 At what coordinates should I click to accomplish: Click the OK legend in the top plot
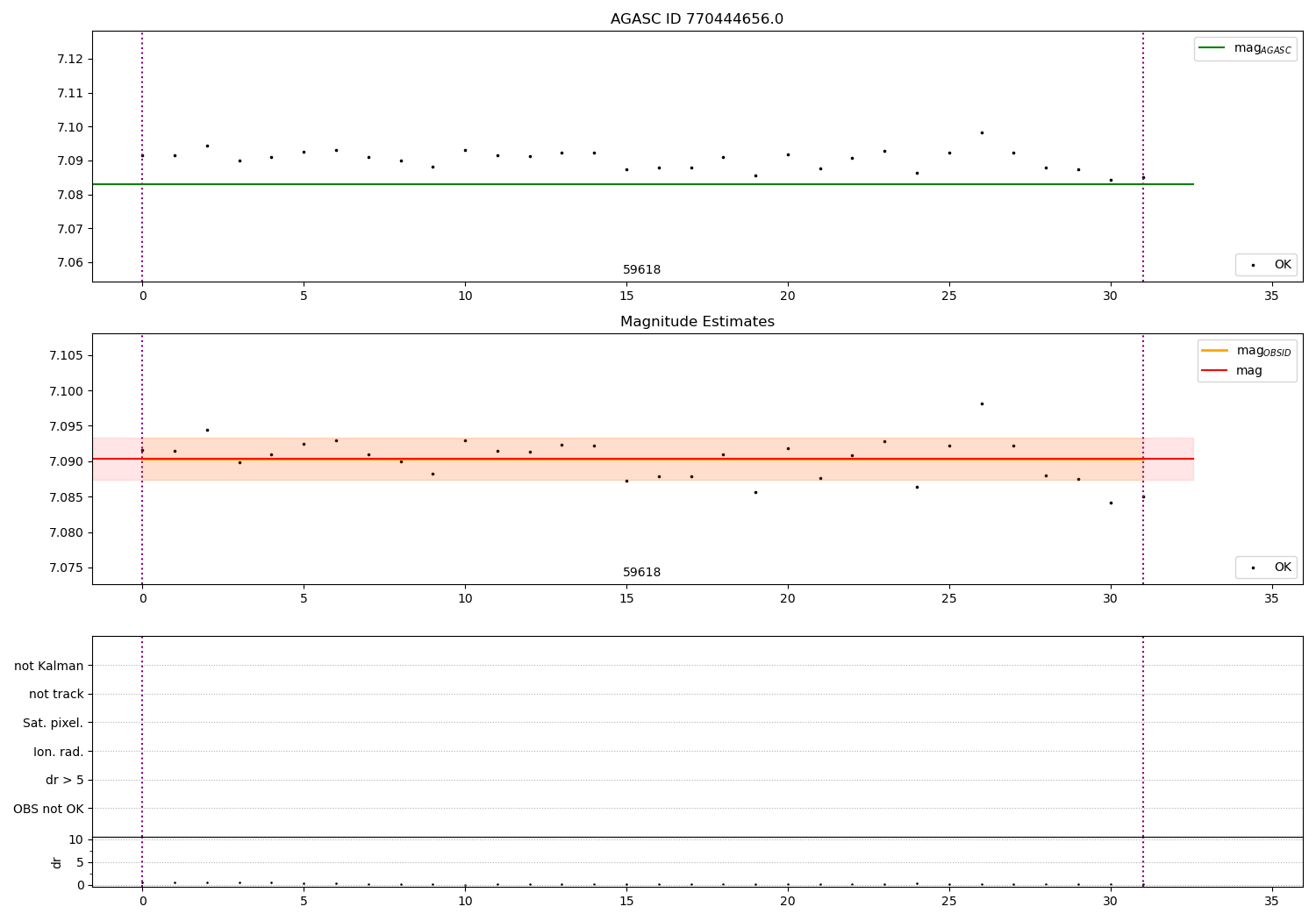pyautogui.click(x=1266, y=265)
